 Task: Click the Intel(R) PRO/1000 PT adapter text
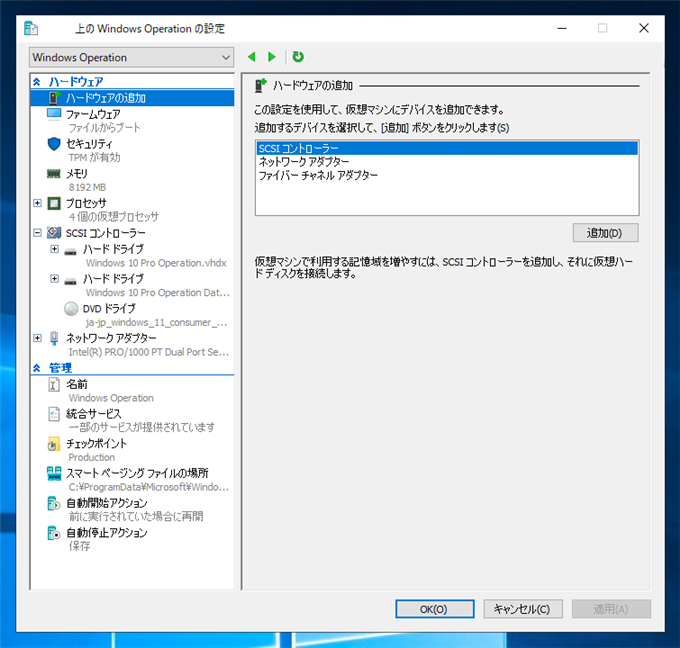[x=148, y=352]
